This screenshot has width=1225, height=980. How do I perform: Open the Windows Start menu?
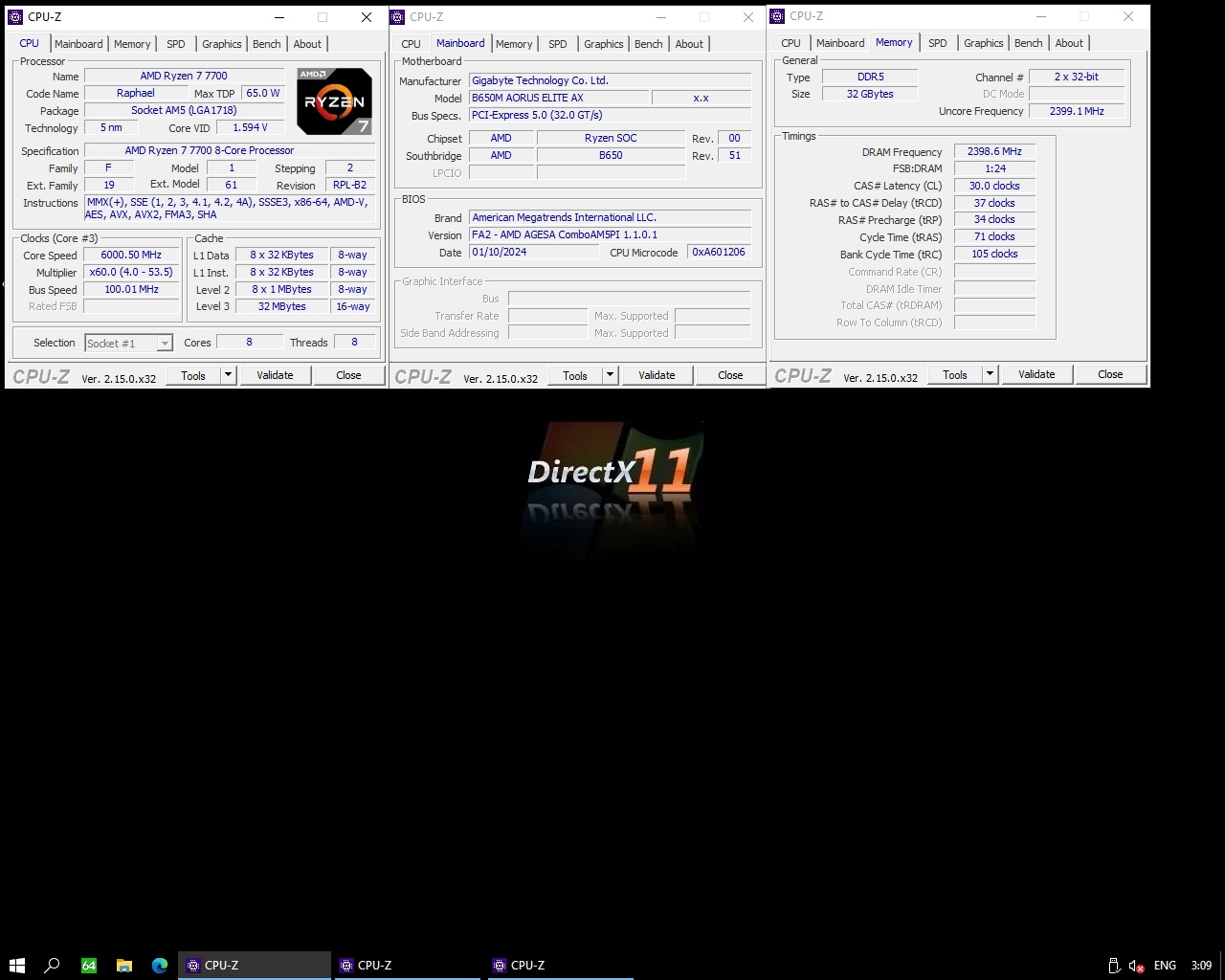pyautogui.click(x=16, y=965)
